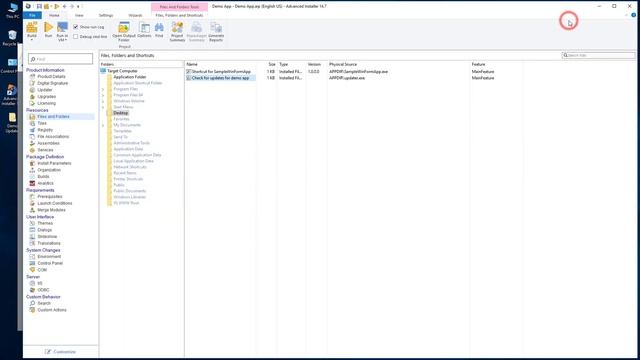Expand the Start Menu folder node
The height and width of the screenshot is (360, 640).
[103, 107]
